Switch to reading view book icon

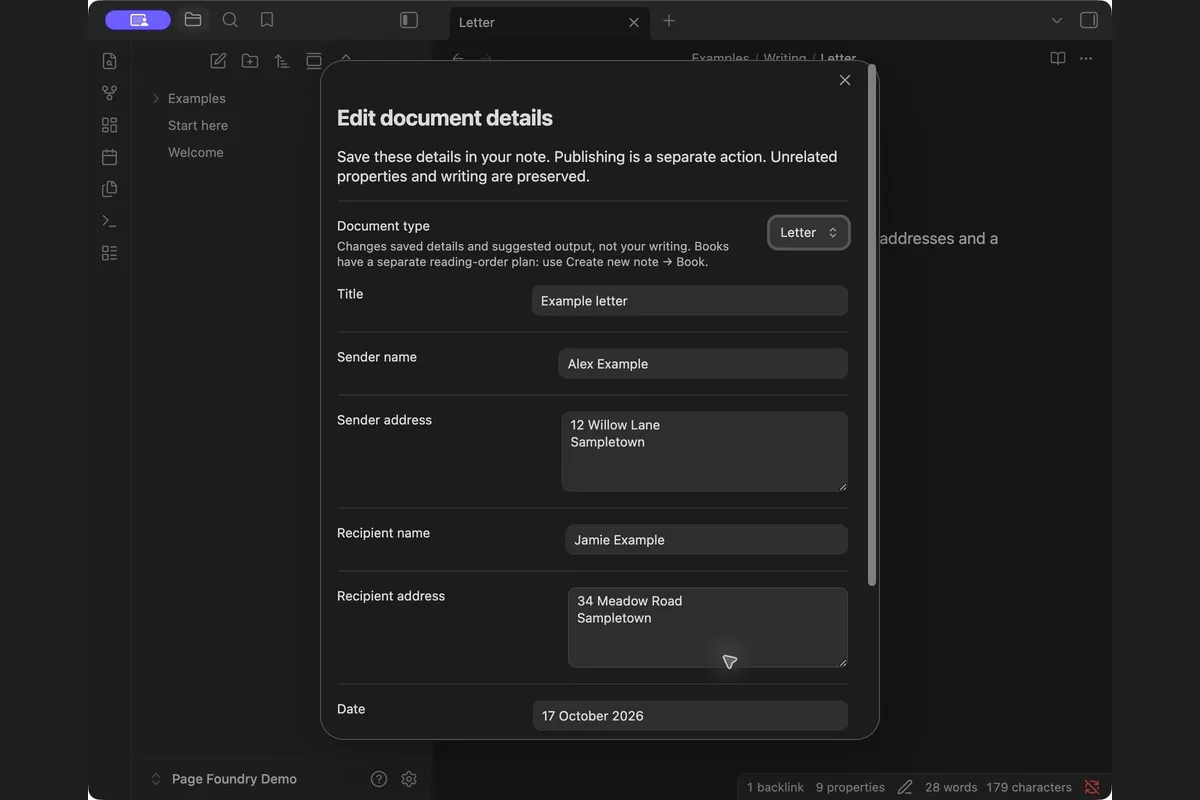point(1058,58)
